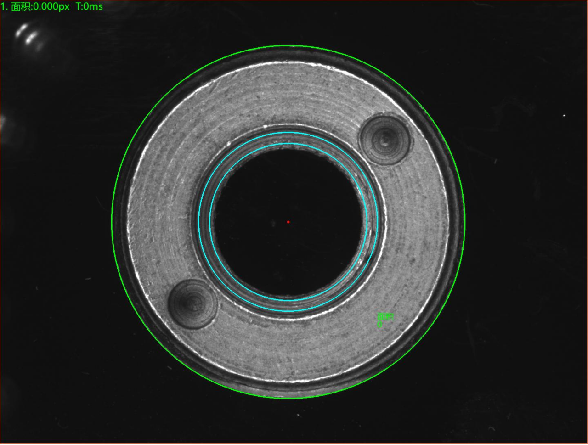Click the lower-left dimple on the ring
The height and width of the screenshot is (445, 588).
[193, 303]
